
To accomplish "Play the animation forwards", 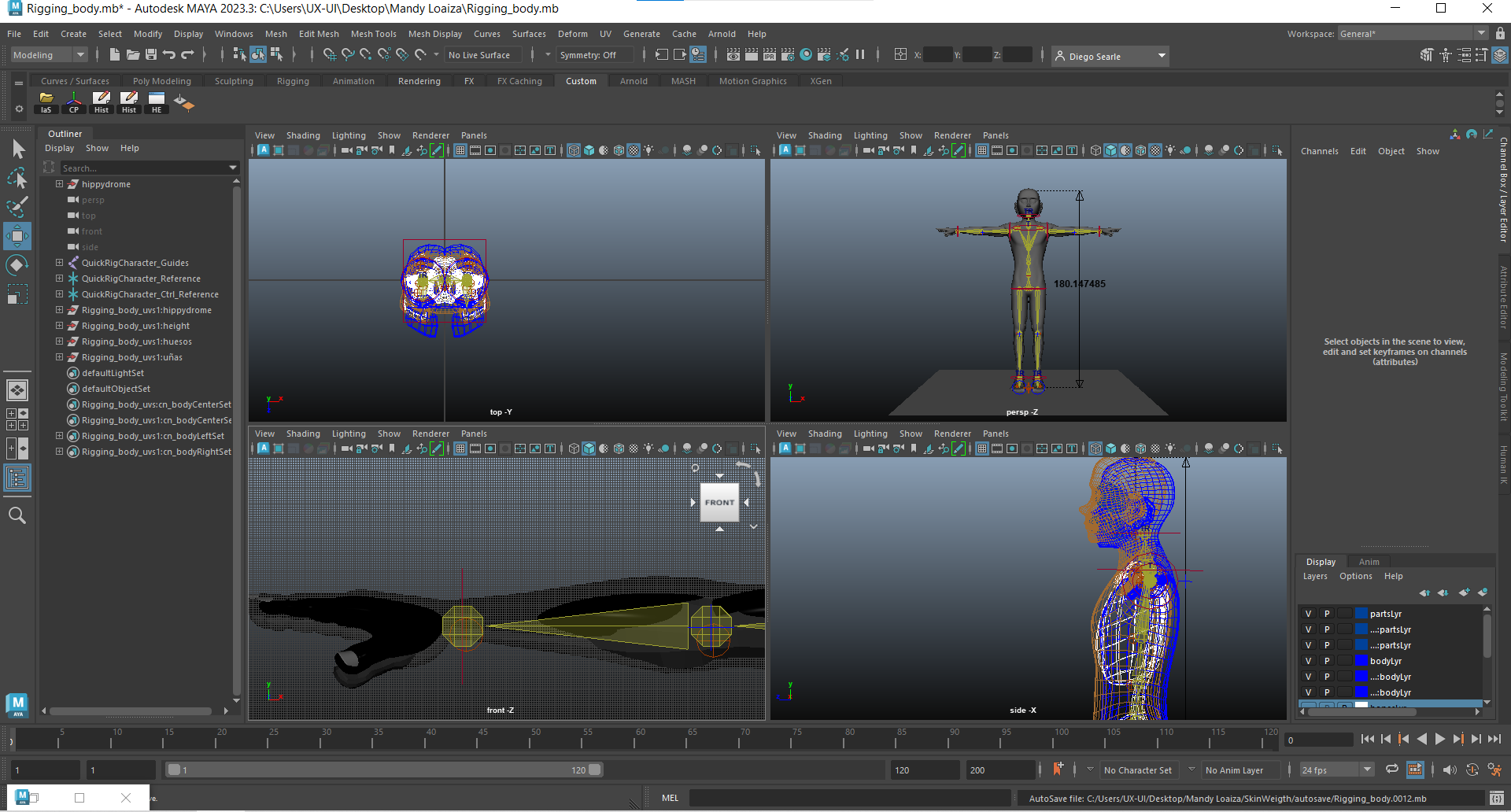I will click(x=1440, y=739).
